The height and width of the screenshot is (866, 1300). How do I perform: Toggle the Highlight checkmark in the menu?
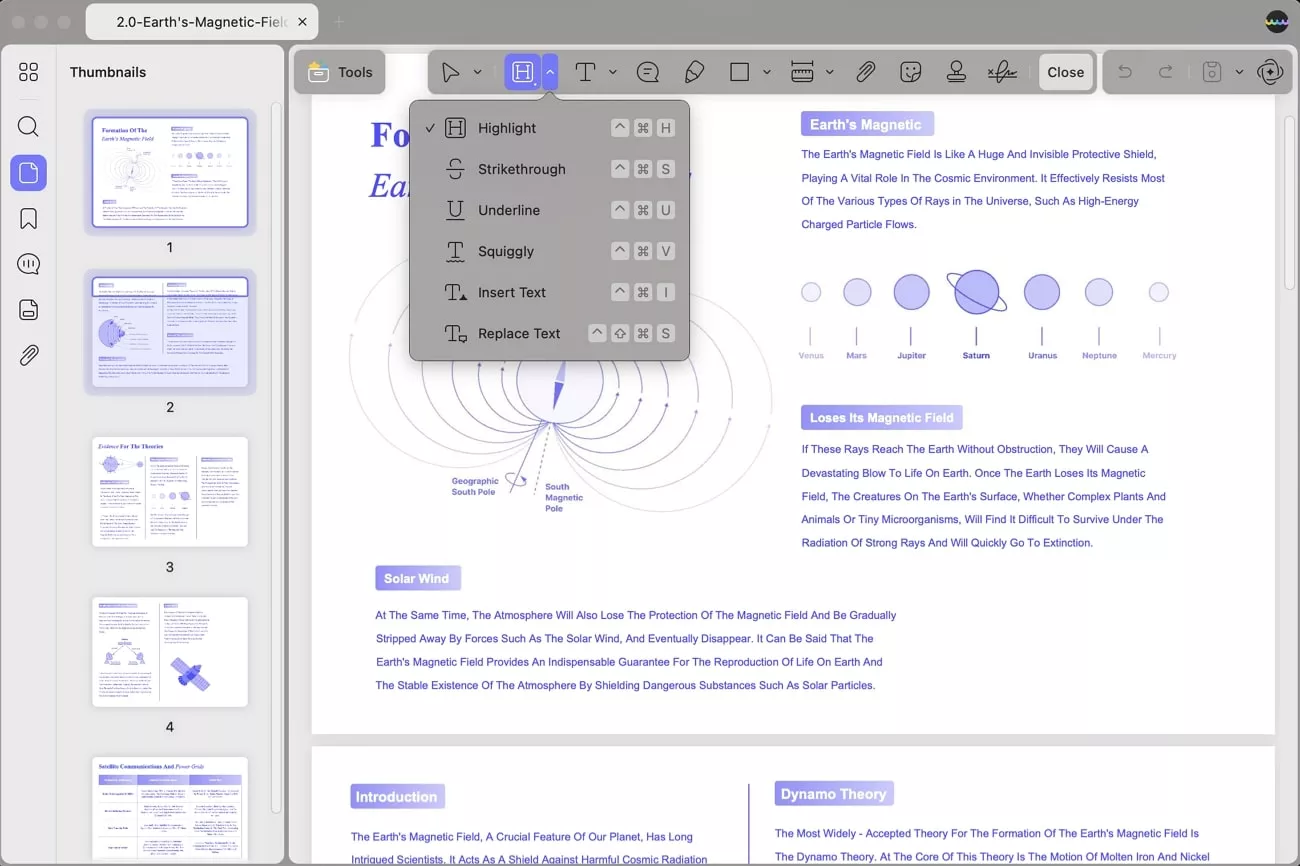pos(430,127)
